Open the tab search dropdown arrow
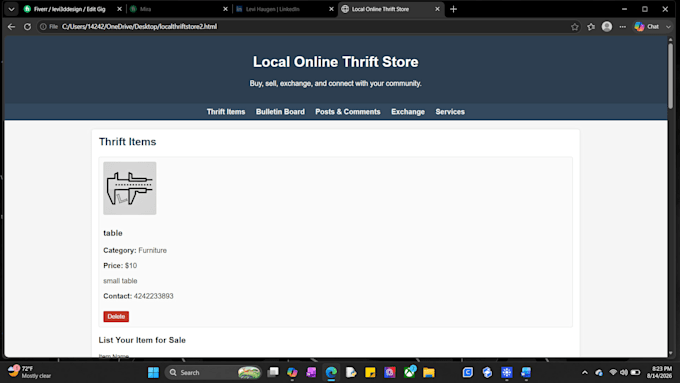Image resolution: width=680 pixels, height=383 pixels. pos(11,9)
